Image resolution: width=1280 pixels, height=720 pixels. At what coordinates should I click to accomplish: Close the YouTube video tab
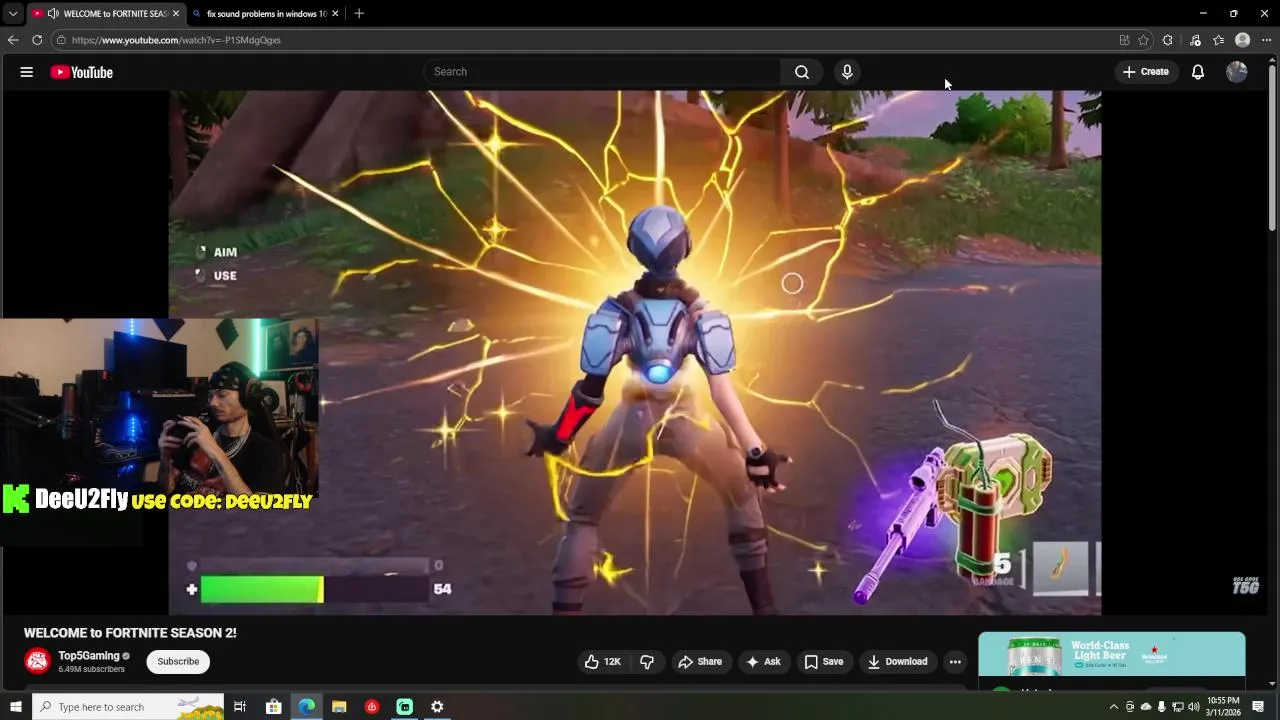click(176, 14)
